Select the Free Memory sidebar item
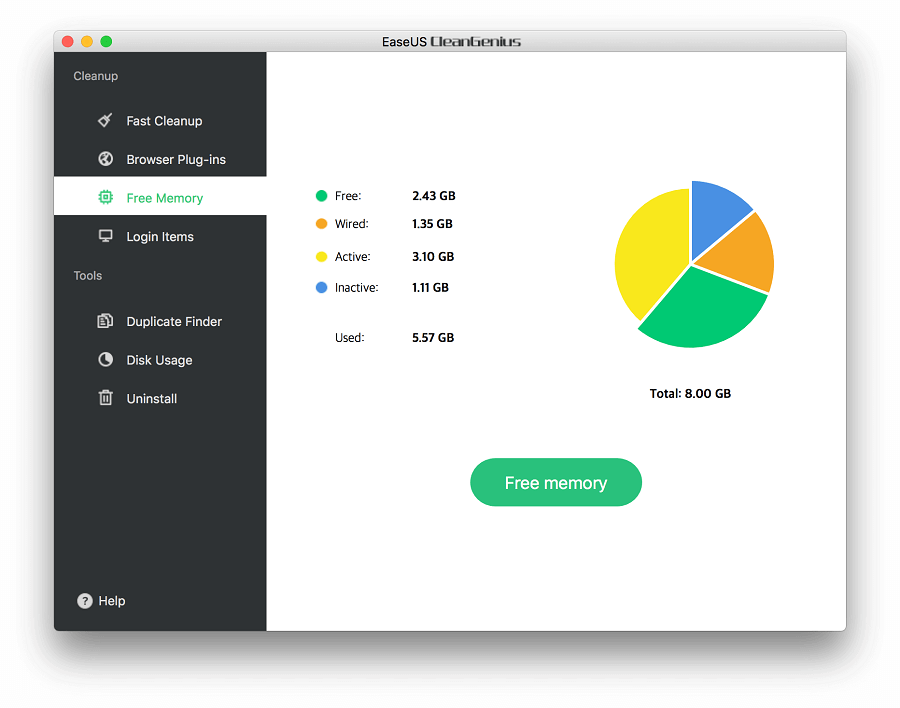This screenshot has width=900, height=708. coord(160,198)
